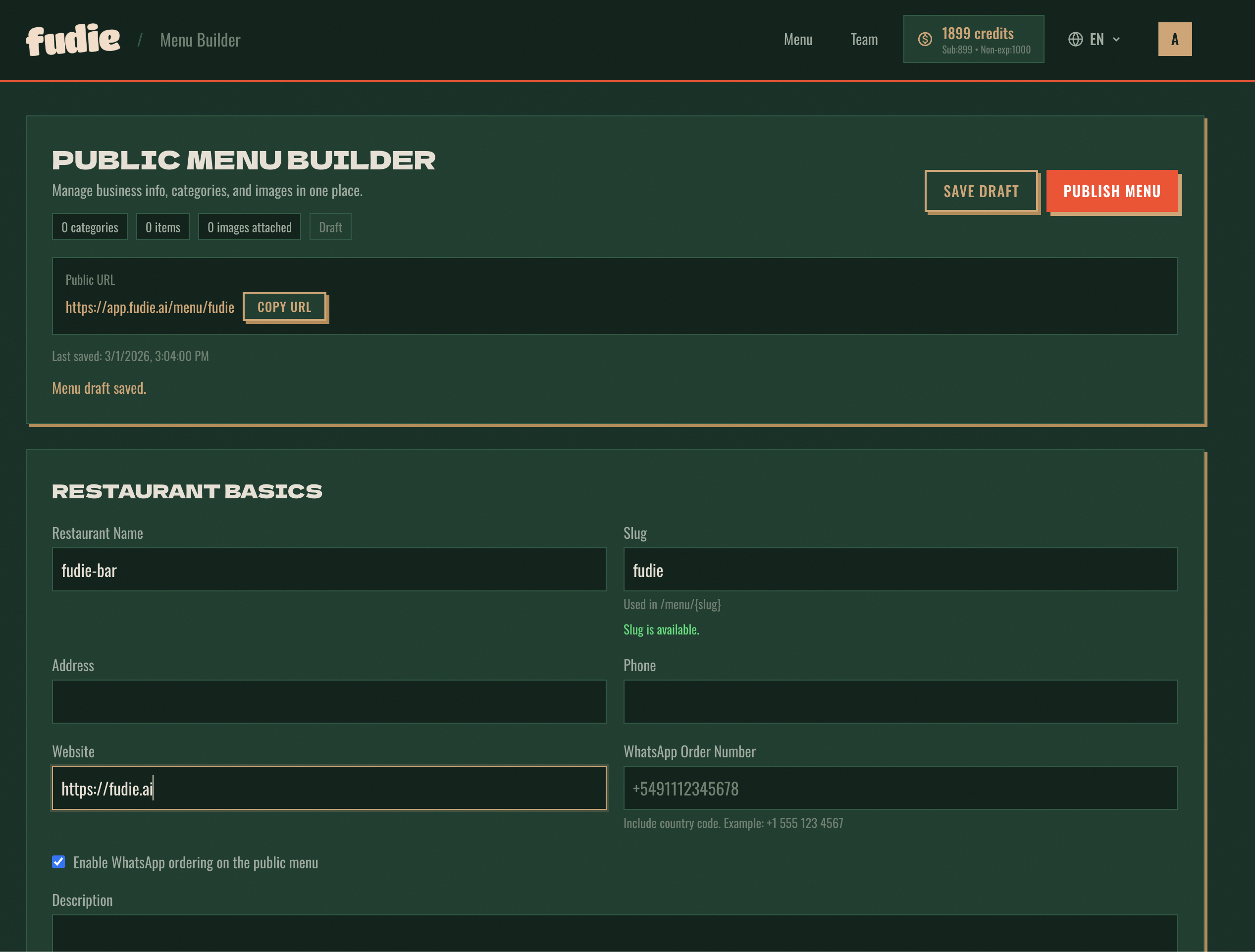Click the Draft status chip
Viewport: 1255px width, 952px height.
(x=330, y=226)
